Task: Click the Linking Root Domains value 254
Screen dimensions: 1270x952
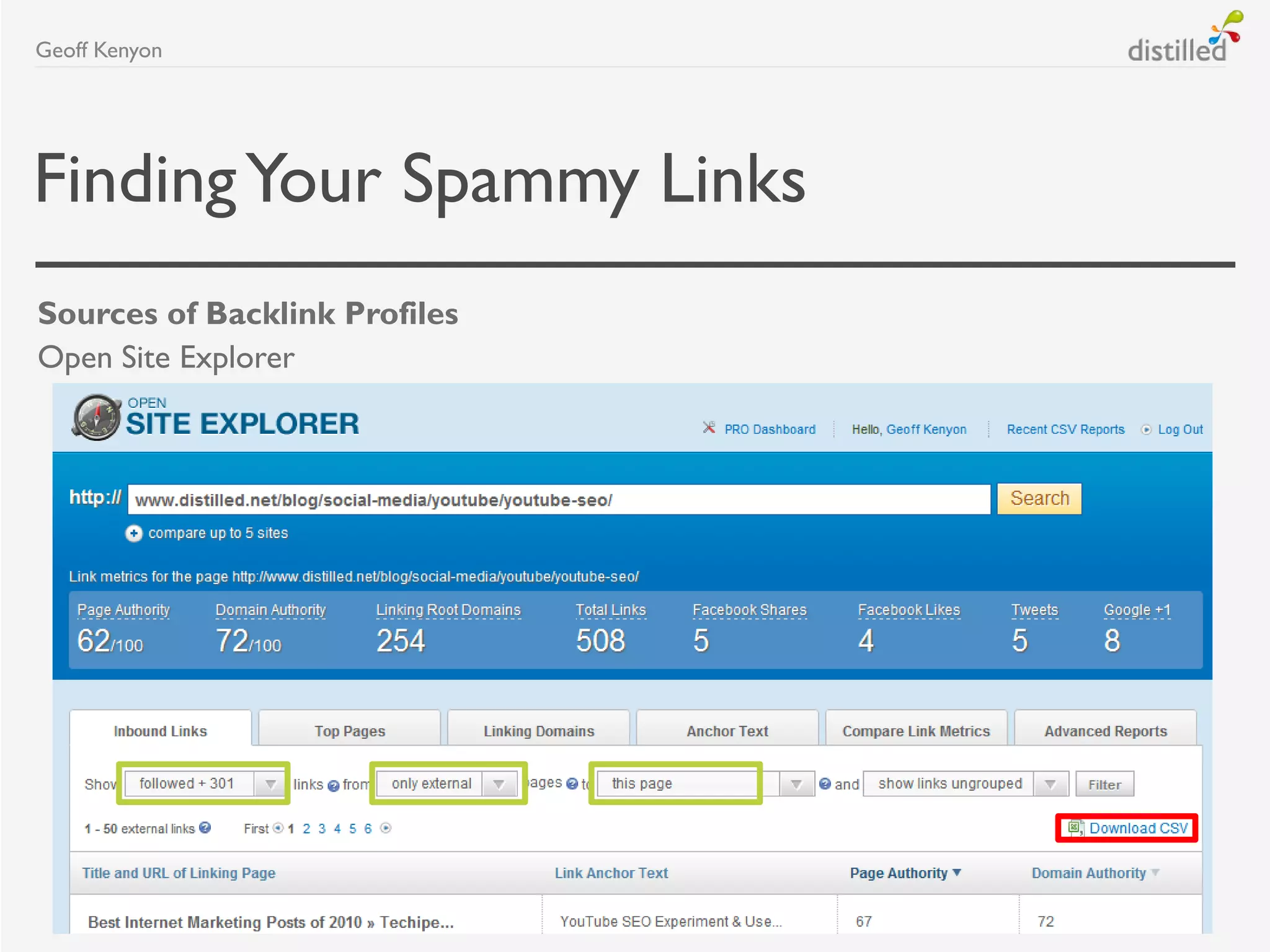Action: point(401,641)
